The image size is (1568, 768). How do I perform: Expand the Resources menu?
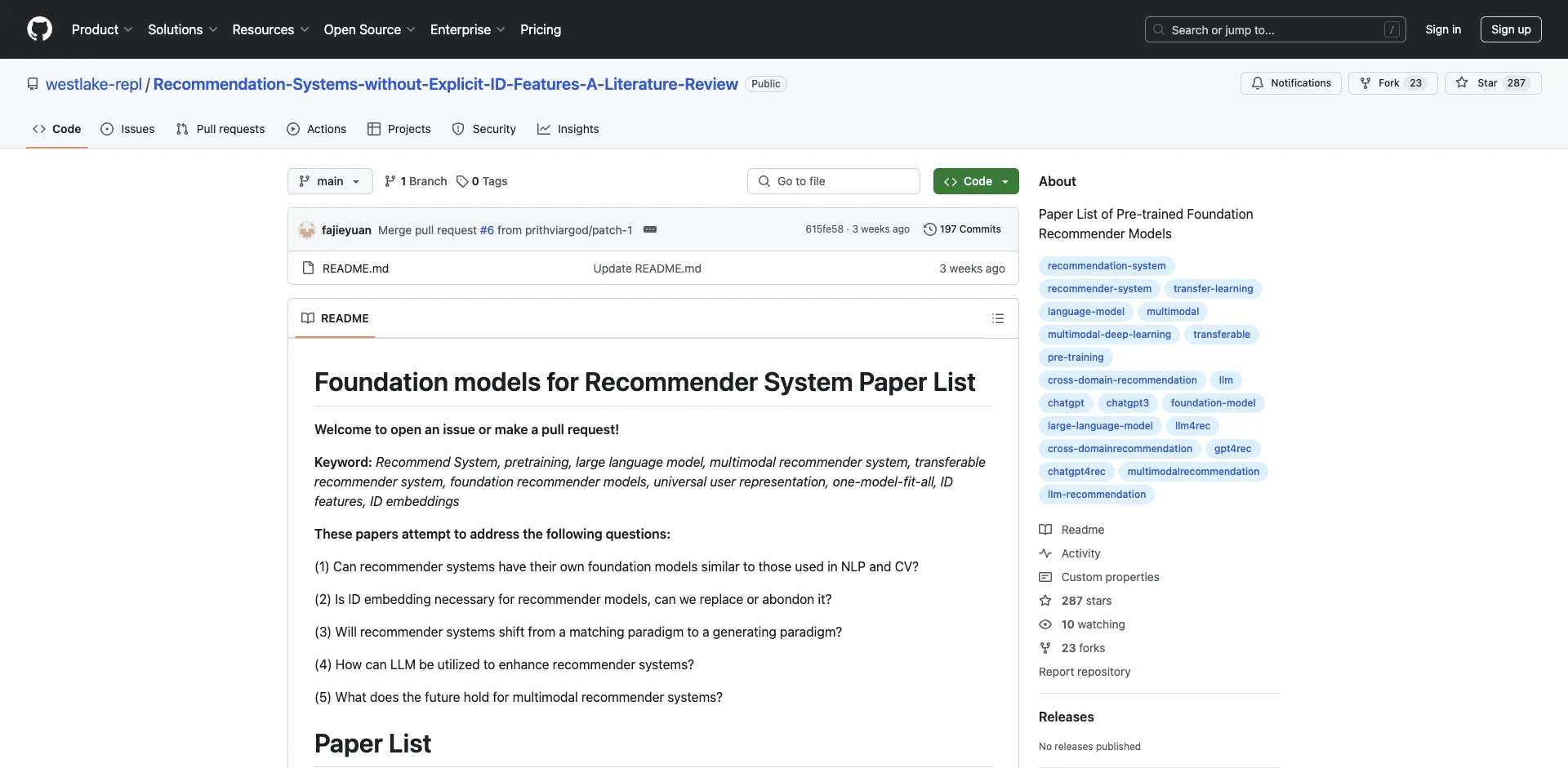tap(270, 29)
